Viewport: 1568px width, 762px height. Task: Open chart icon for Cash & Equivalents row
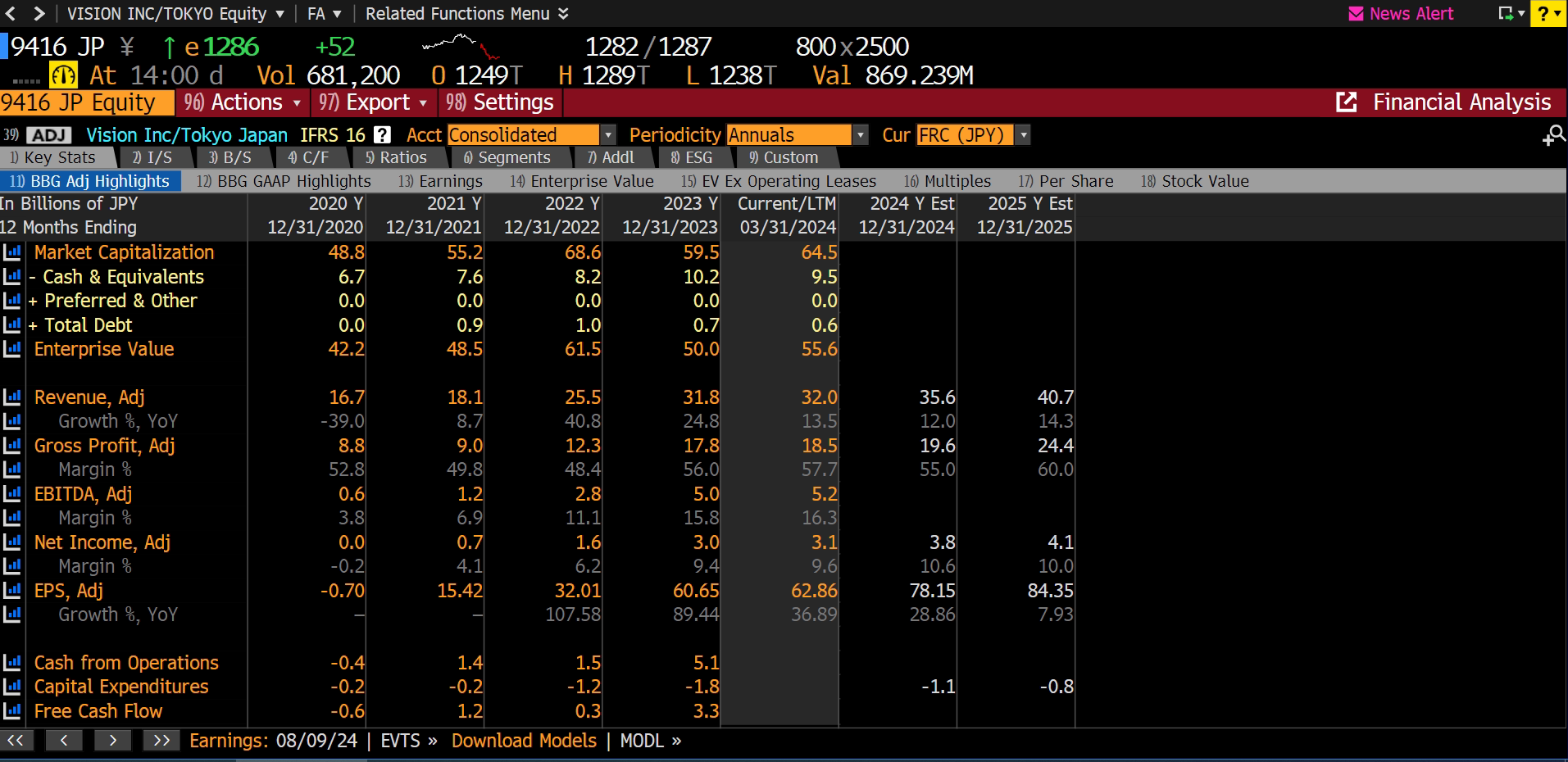[12, 277]
